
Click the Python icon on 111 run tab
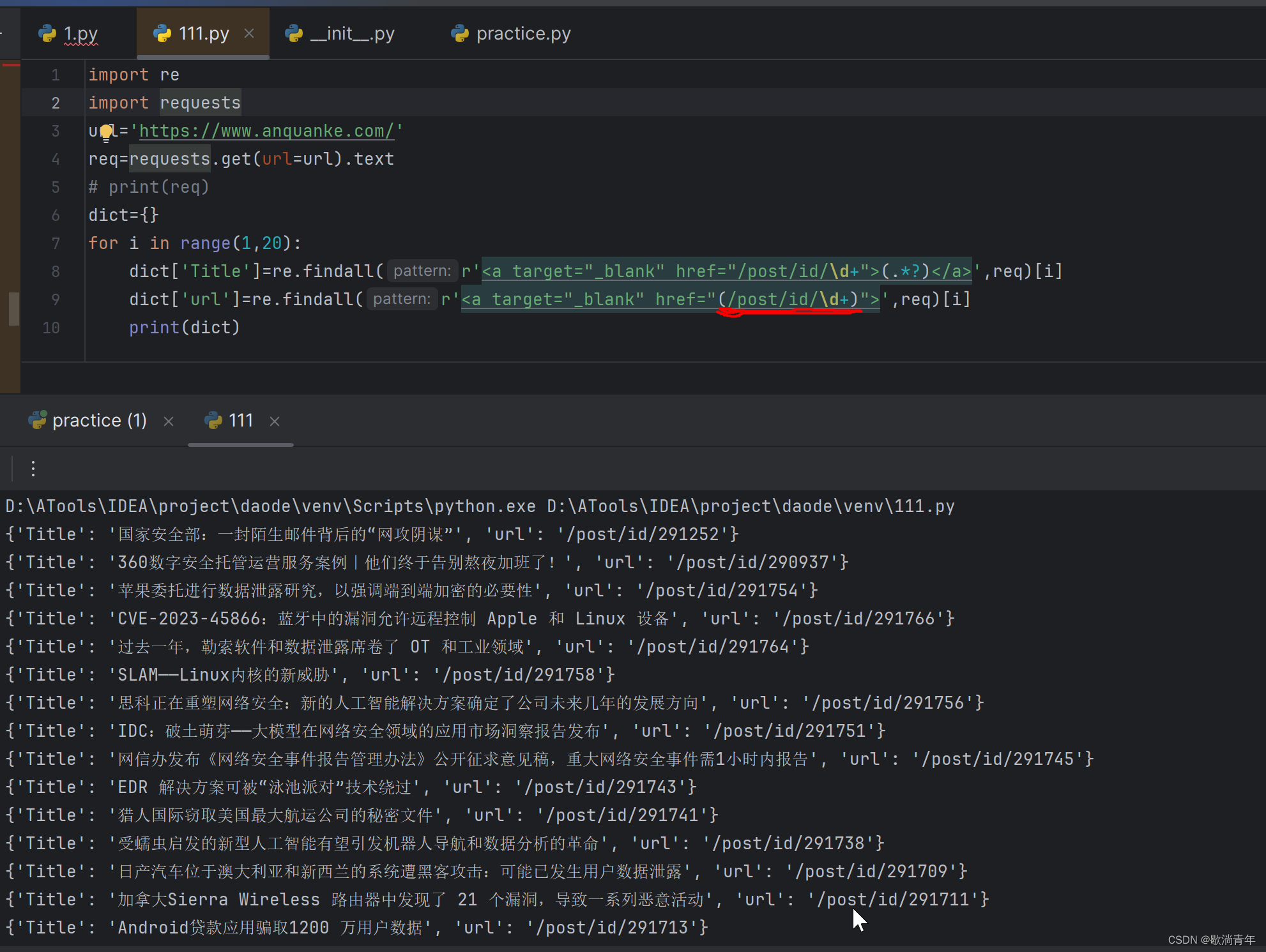click(x=213, y=421)
